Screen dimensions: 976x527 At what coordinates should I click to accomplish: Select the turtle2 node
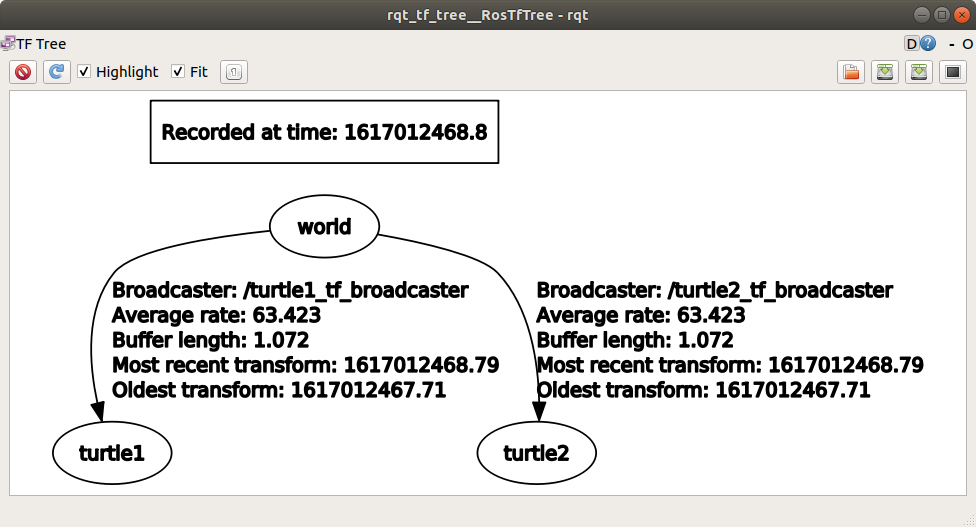click(536, 453)
